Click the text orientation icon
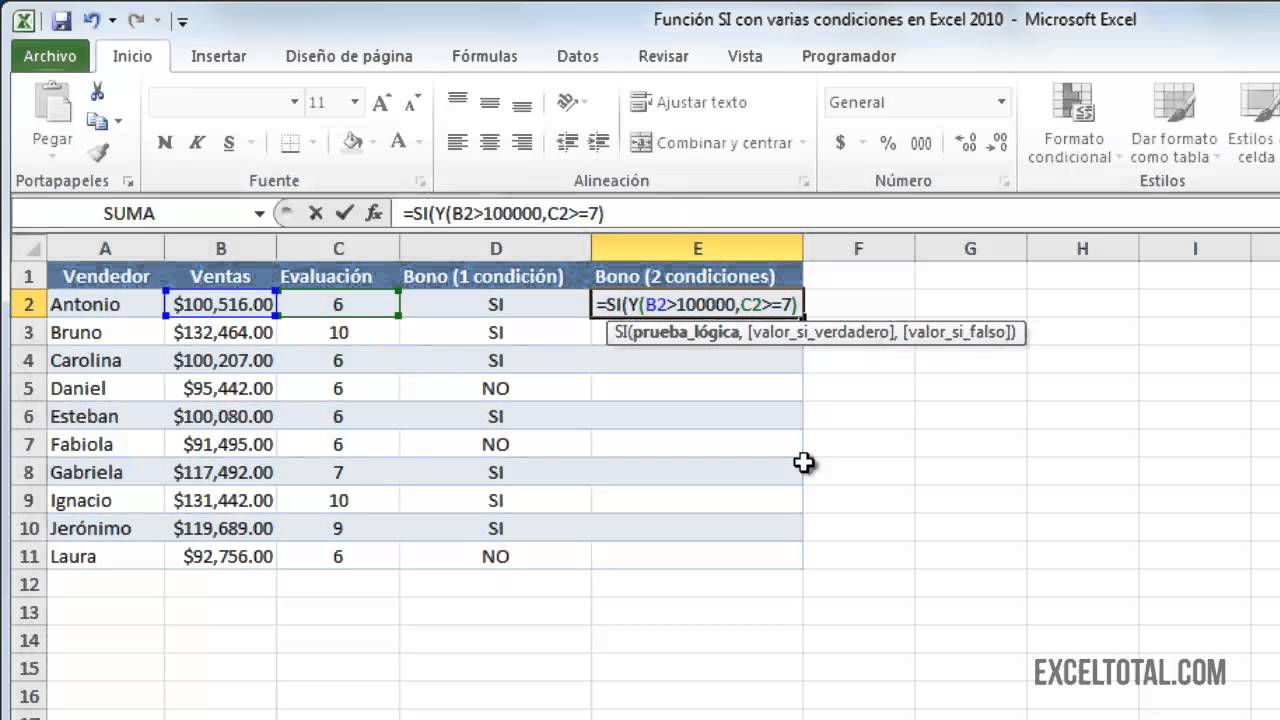This screenshot has width=1280, height=720. pos(568,101)
